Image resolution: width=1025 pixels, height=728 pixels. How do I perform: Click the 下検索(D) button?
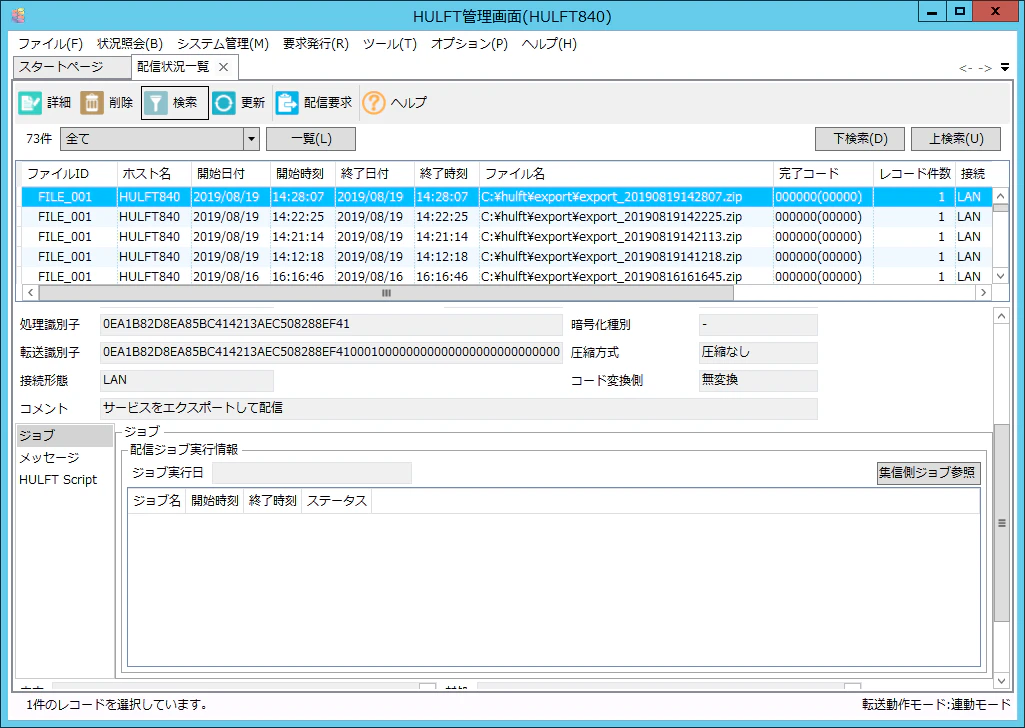click(860, 139)
